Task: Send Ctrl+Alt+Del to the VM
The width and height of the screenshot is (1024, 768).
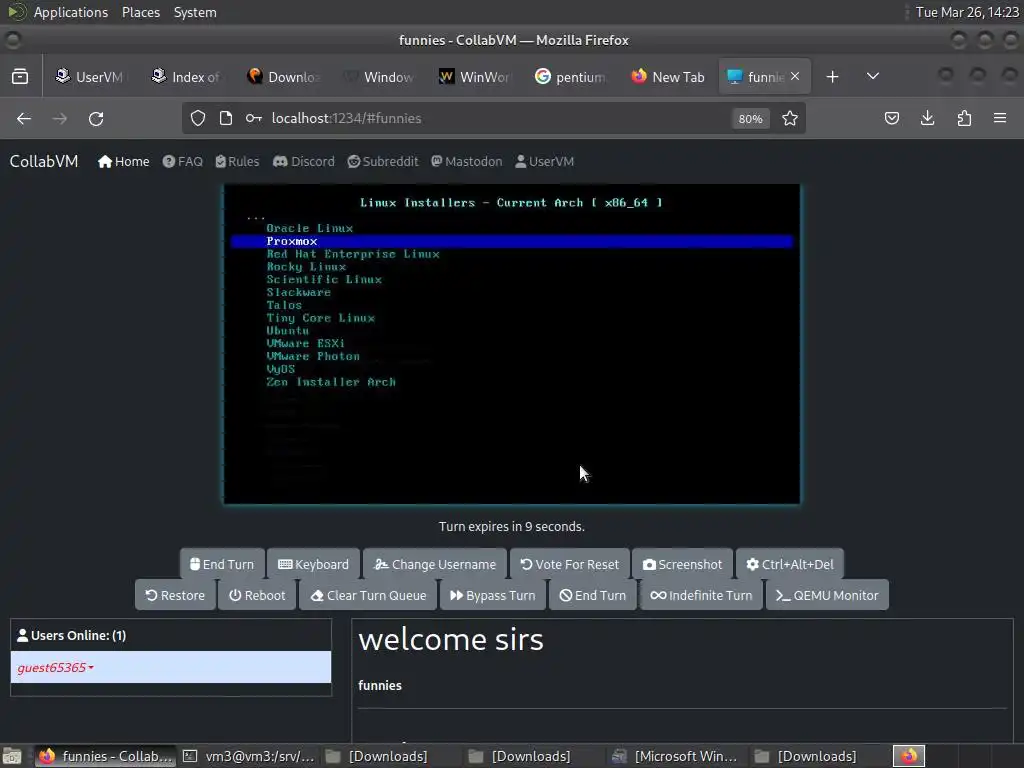Action: pos(790,564)
